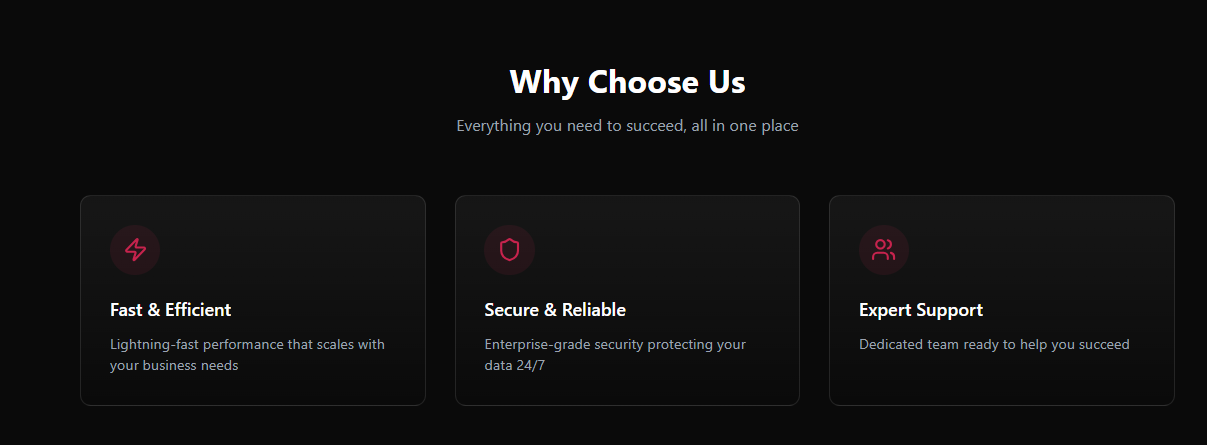This screenshot has width=1207, height=445.
Task: Click the 'Dedicated team ready to help' description
Action: pos(994,345)
